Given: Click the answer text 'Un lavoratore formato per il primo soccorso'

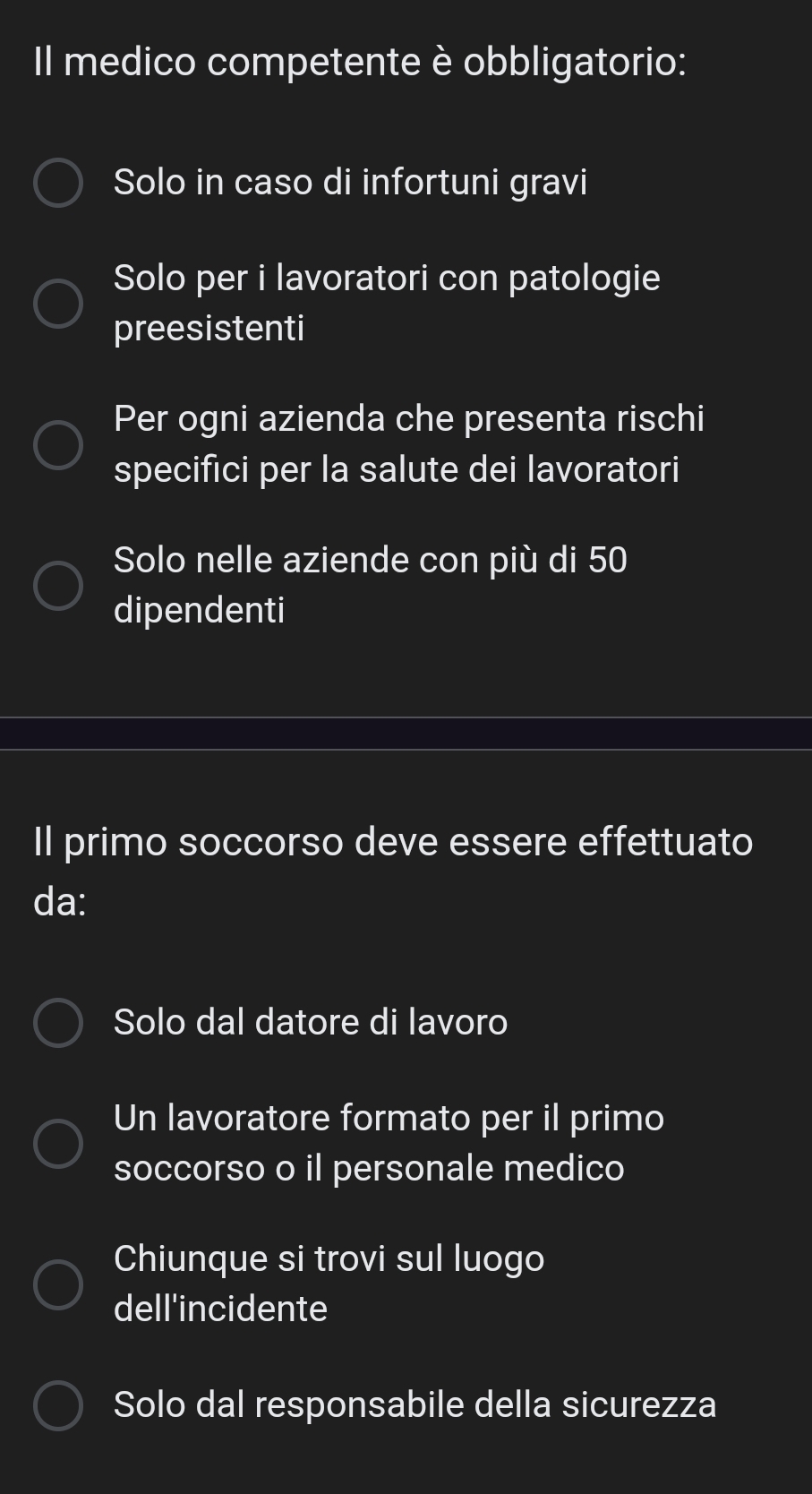Looking at the screenshot, I should click(389, 1143).
